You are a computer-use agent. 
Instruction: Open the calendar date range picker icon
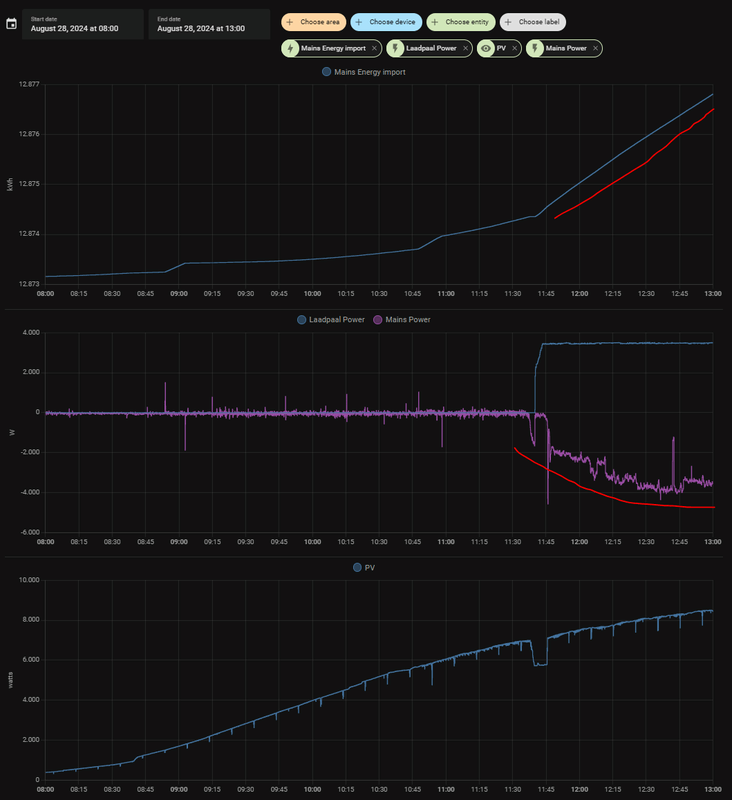11,24
